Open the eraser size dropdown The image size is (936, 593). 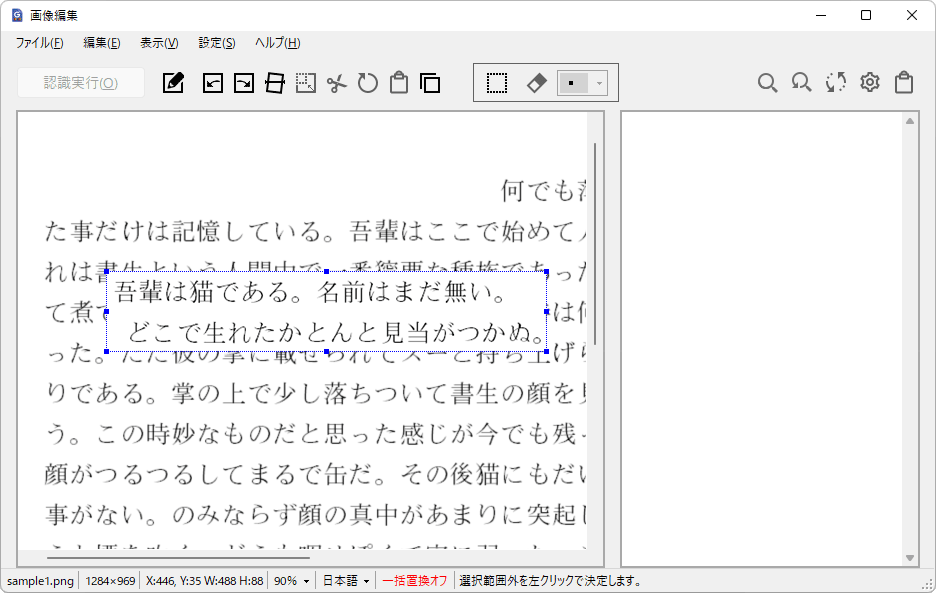pyautogui.click(x=599, y=83)
